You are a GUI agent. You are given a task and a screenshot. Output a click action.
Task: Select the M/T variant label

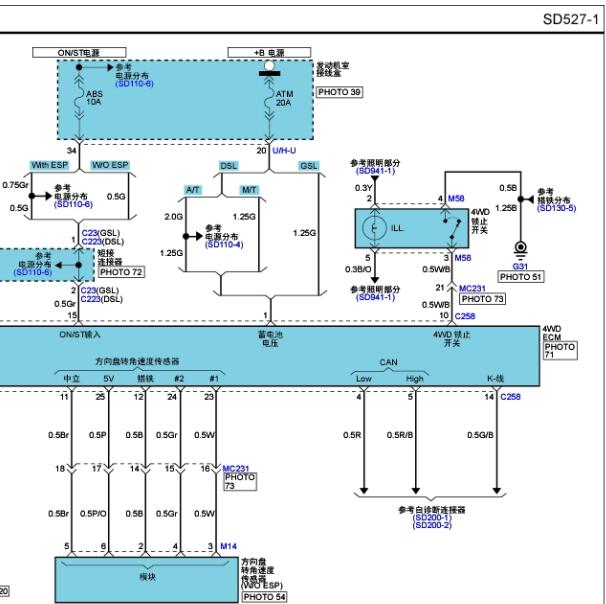(249, 190)
